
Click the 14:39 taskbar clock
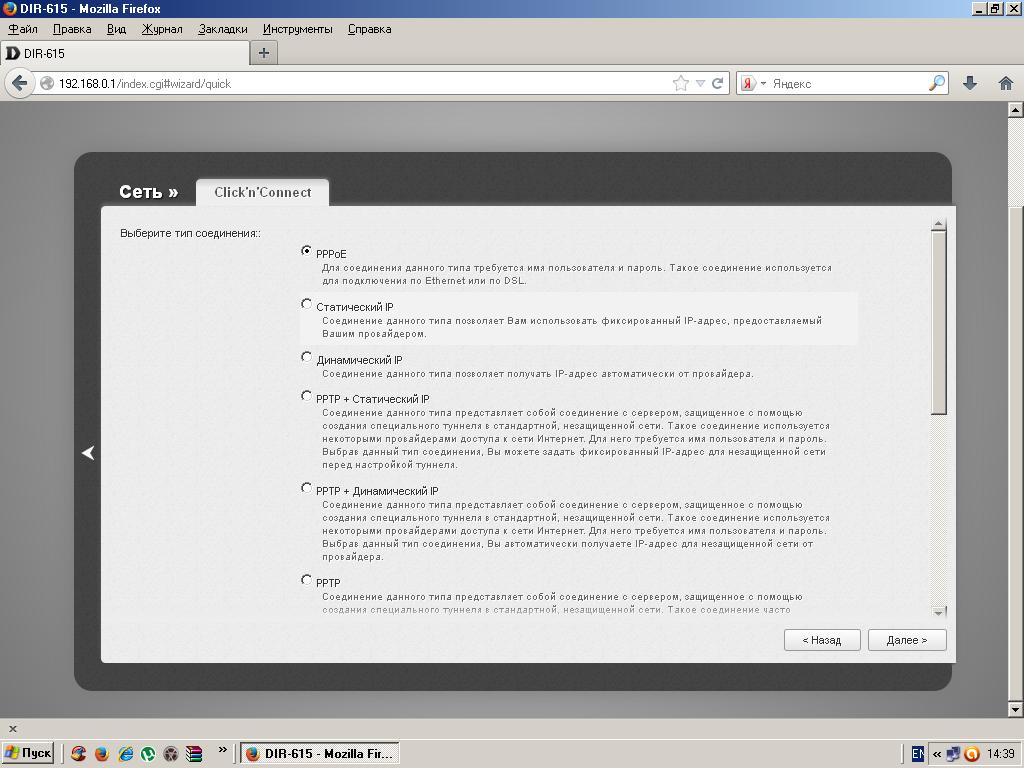(1000, 754)
